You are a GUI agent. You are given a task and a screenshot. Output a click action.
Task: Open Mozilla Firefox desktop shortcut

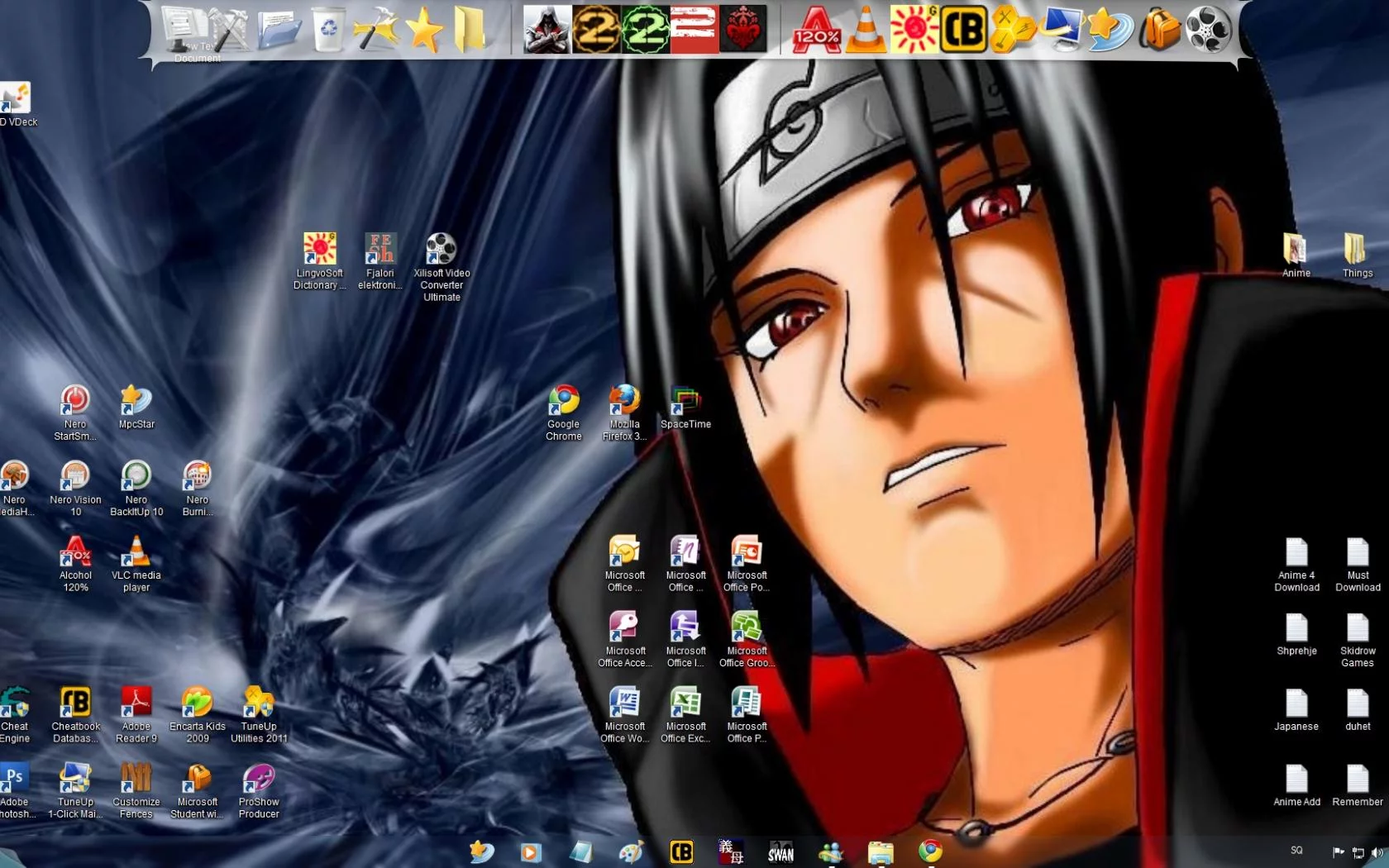pyautogui.click(x=624, y=413)
